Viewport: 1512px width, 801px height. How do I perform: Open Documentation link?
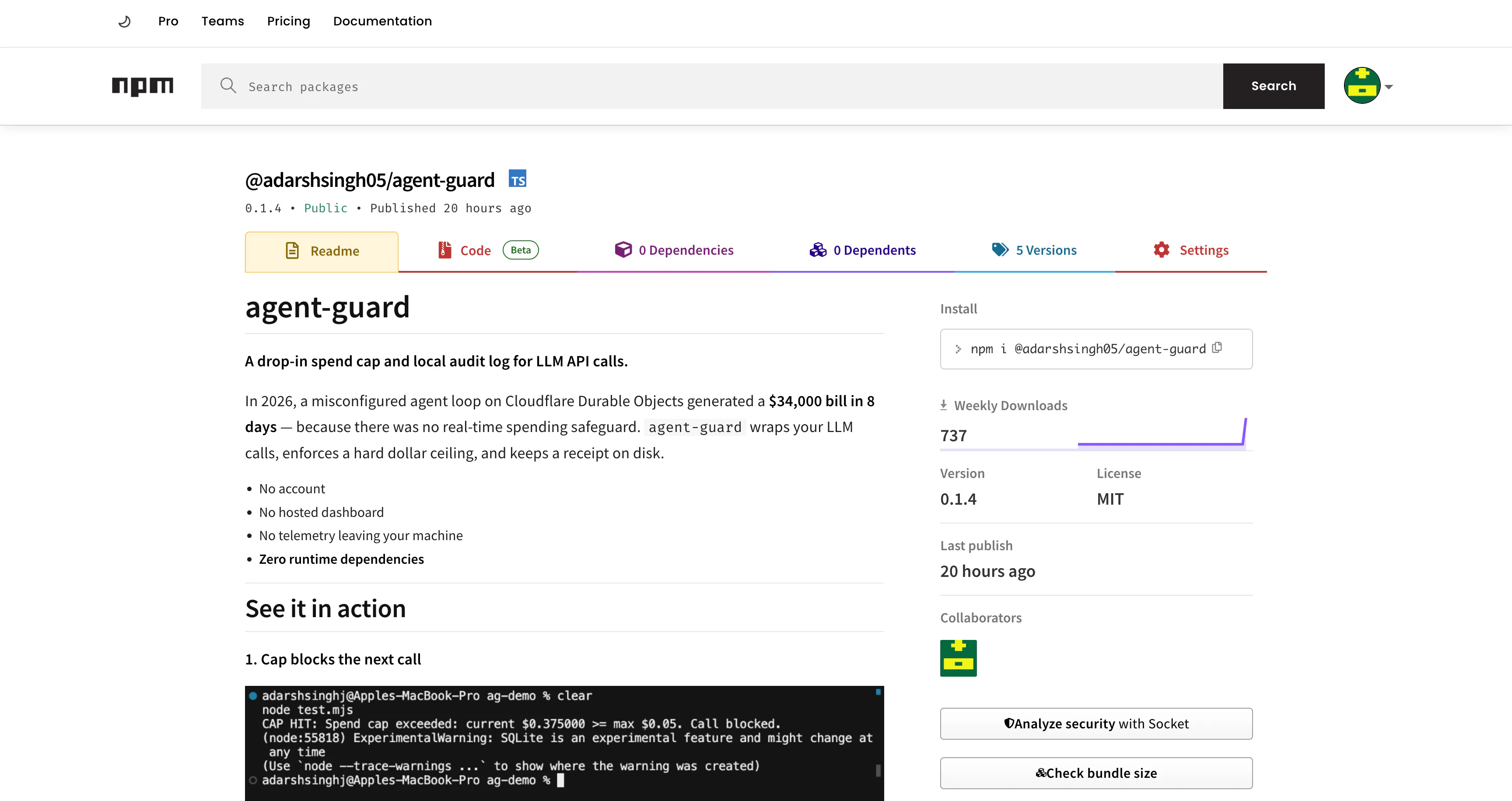click(382, 21)
